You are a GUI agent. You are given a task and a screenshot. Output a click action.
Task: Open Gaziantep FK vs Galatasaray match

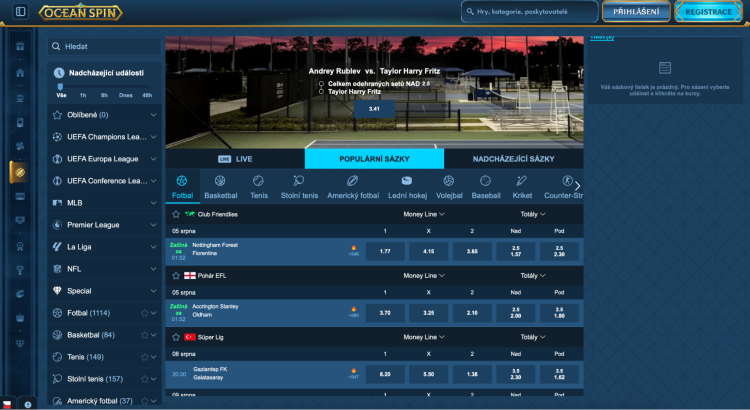(x=210, y=373)
